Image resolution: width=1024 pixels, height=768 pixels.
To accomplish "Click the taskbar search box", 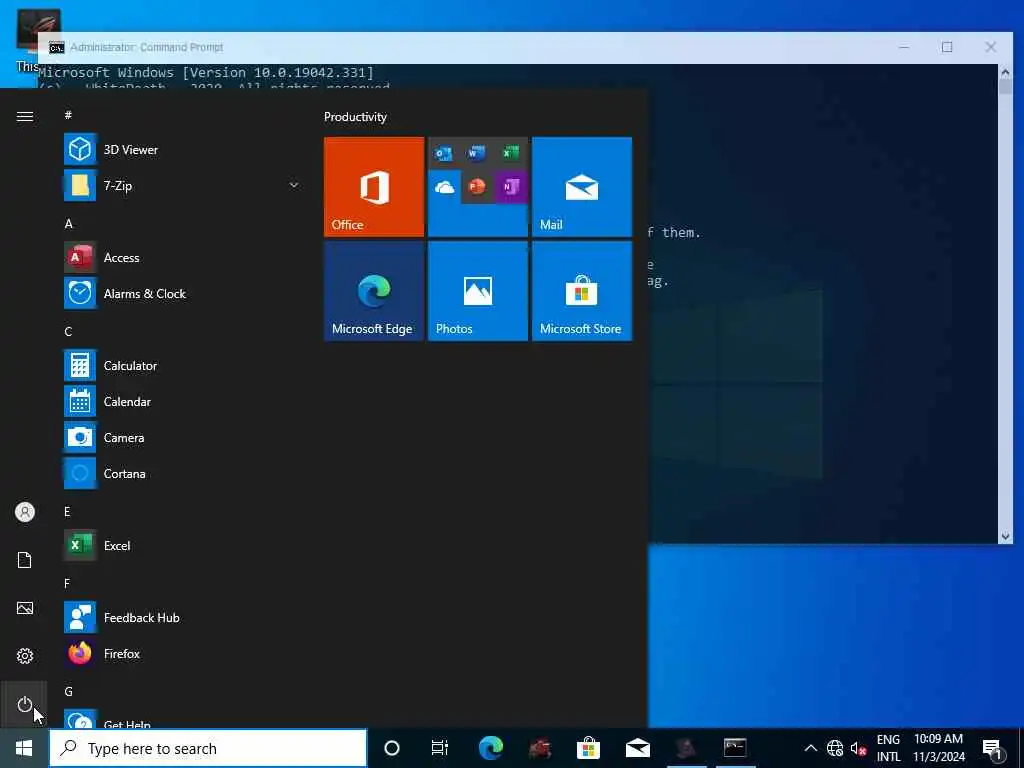I will (x=208, y=748).
